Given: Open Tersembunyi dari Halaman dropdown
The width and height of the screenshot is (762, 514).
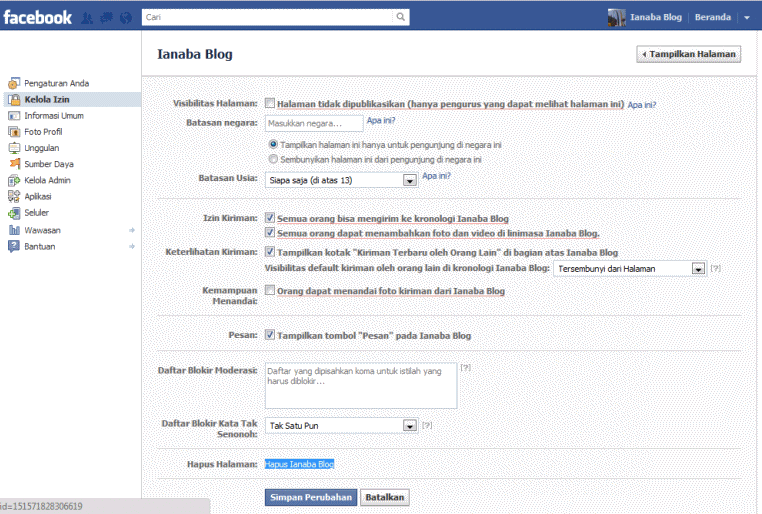Looking at the screenshot, I should click(630, 269).
